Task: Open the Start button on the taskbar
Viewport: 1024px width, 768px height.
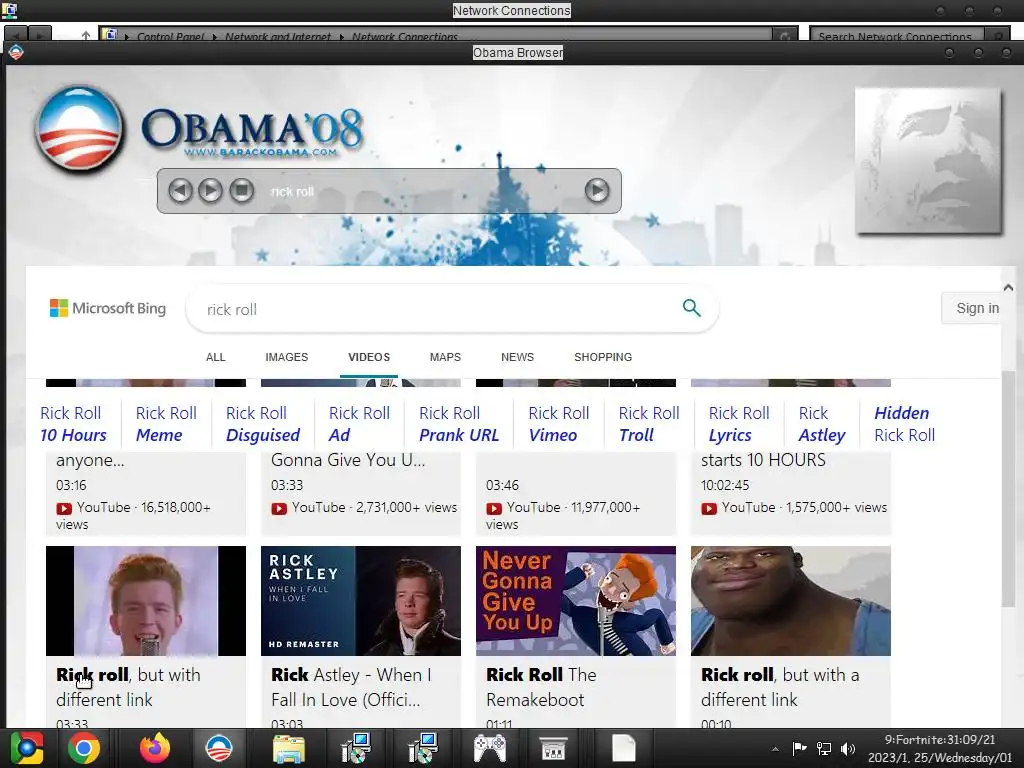Action: click(x=26, y=748)
